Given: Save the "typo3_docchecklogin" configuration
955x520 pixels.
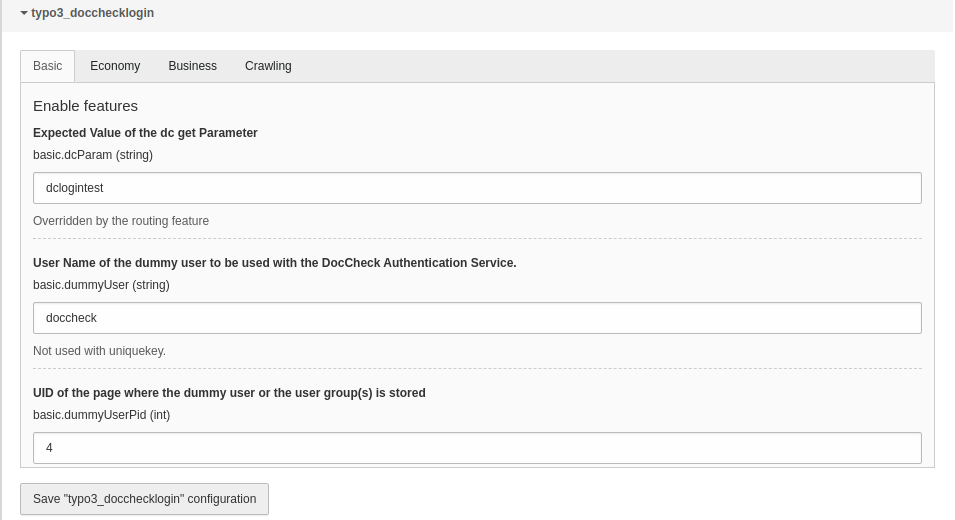Looking at the screenshot, I should (144, 499).
